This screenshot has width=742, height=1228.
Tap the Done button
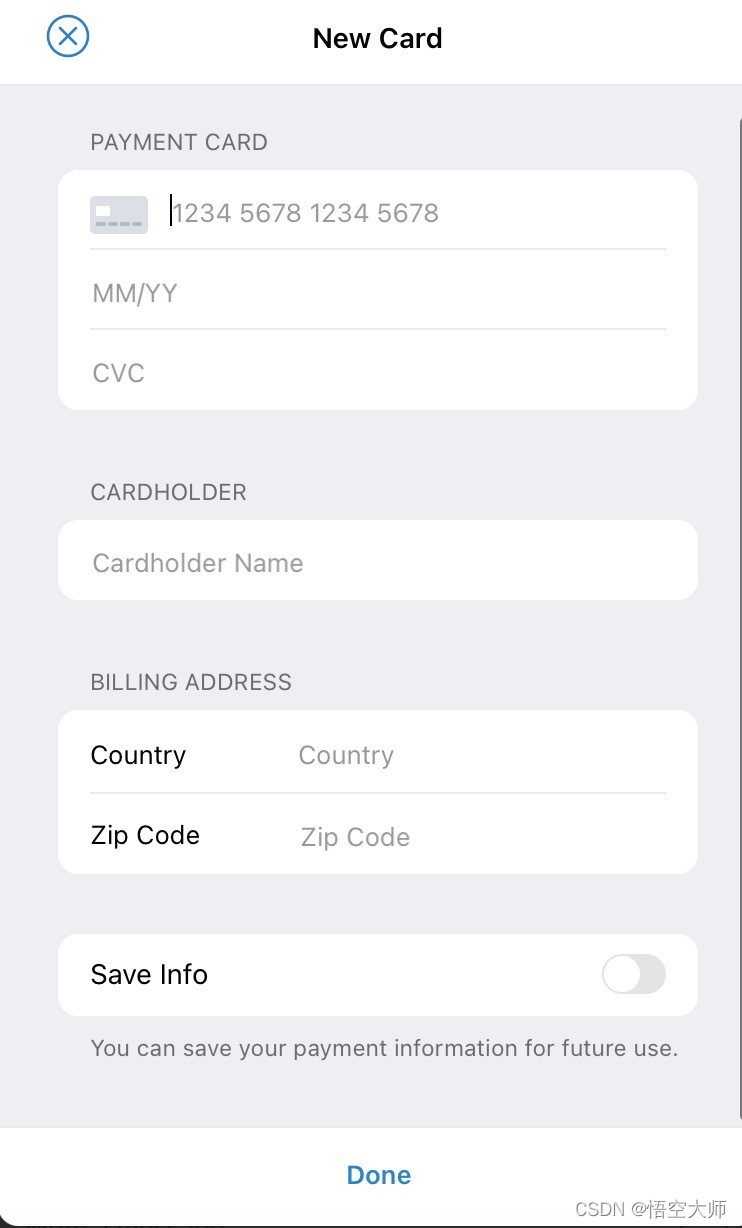(379, 1175)
